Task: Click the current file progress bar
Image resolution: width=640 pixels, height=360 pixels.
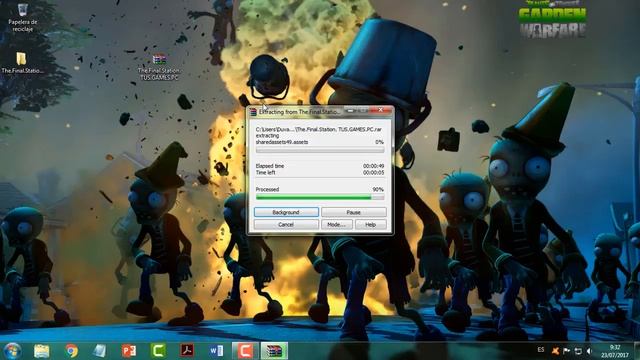Action: point(320,150)
